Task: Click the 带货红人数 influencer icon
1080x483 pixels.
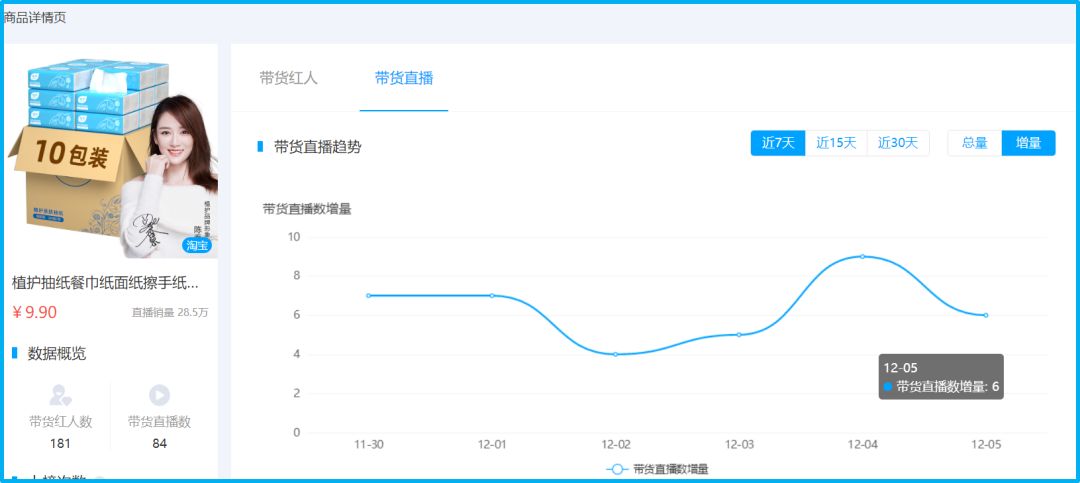Action: click(x=60, y=395)
